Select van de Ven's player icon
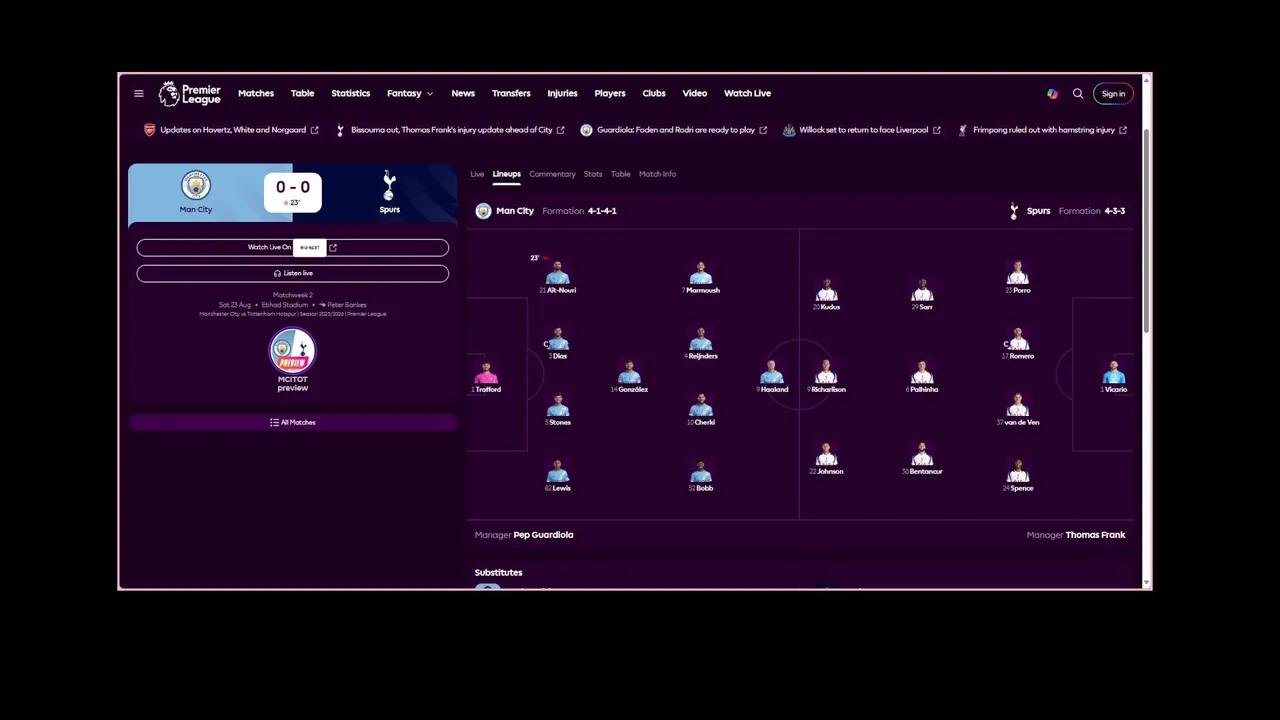This screenshot has width=1280, height=720. (1018, 406)
